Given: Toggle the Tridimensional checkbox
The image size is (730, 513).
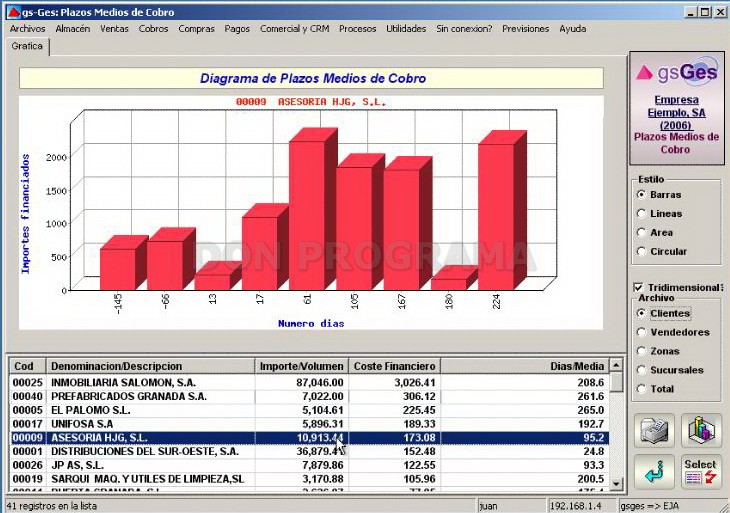Looking at the screenshot, I should tap(638, 288).
